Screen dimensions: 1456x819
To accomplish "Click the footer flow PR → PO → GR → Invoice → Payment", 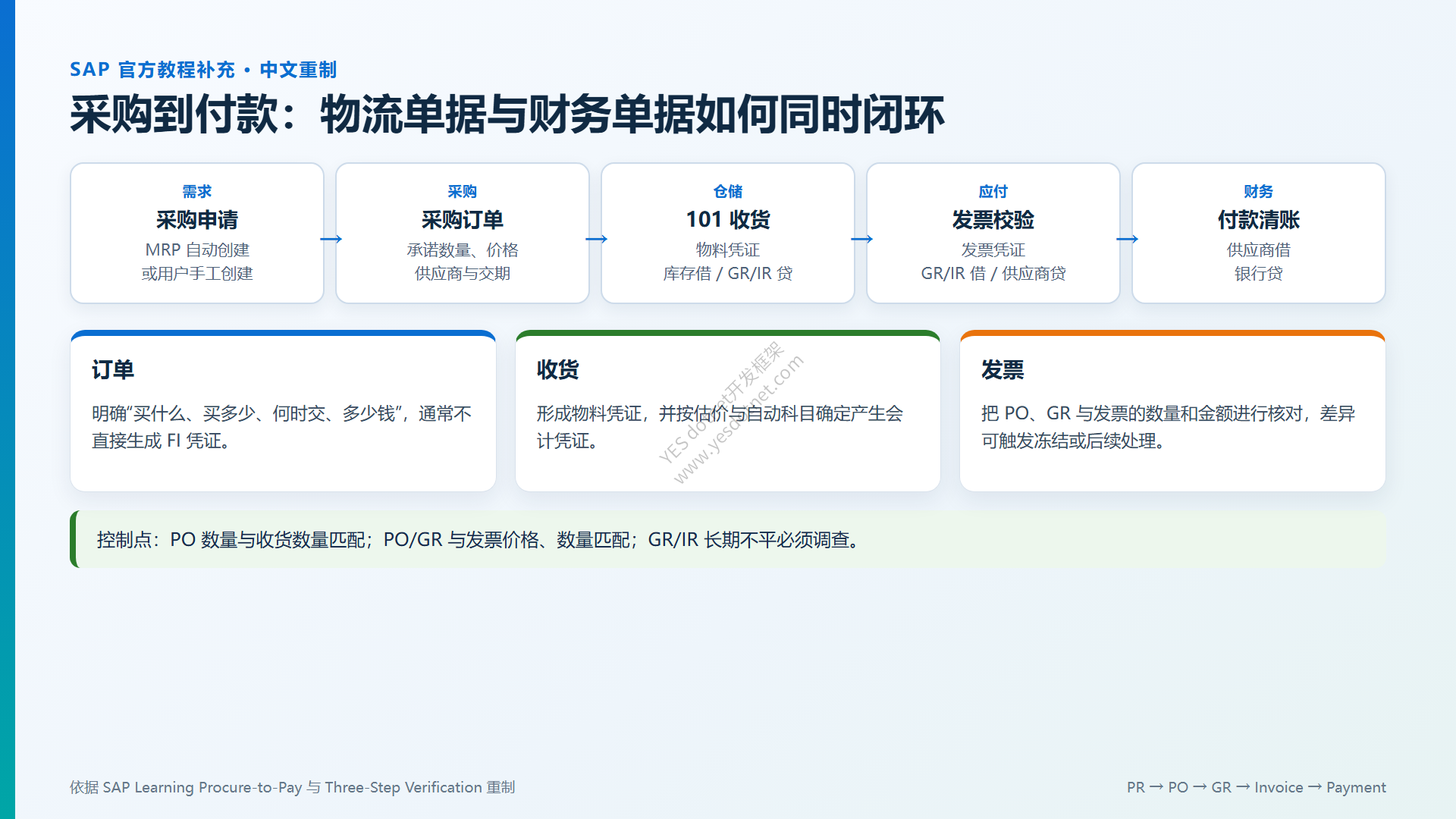I will click(1257, 787).
